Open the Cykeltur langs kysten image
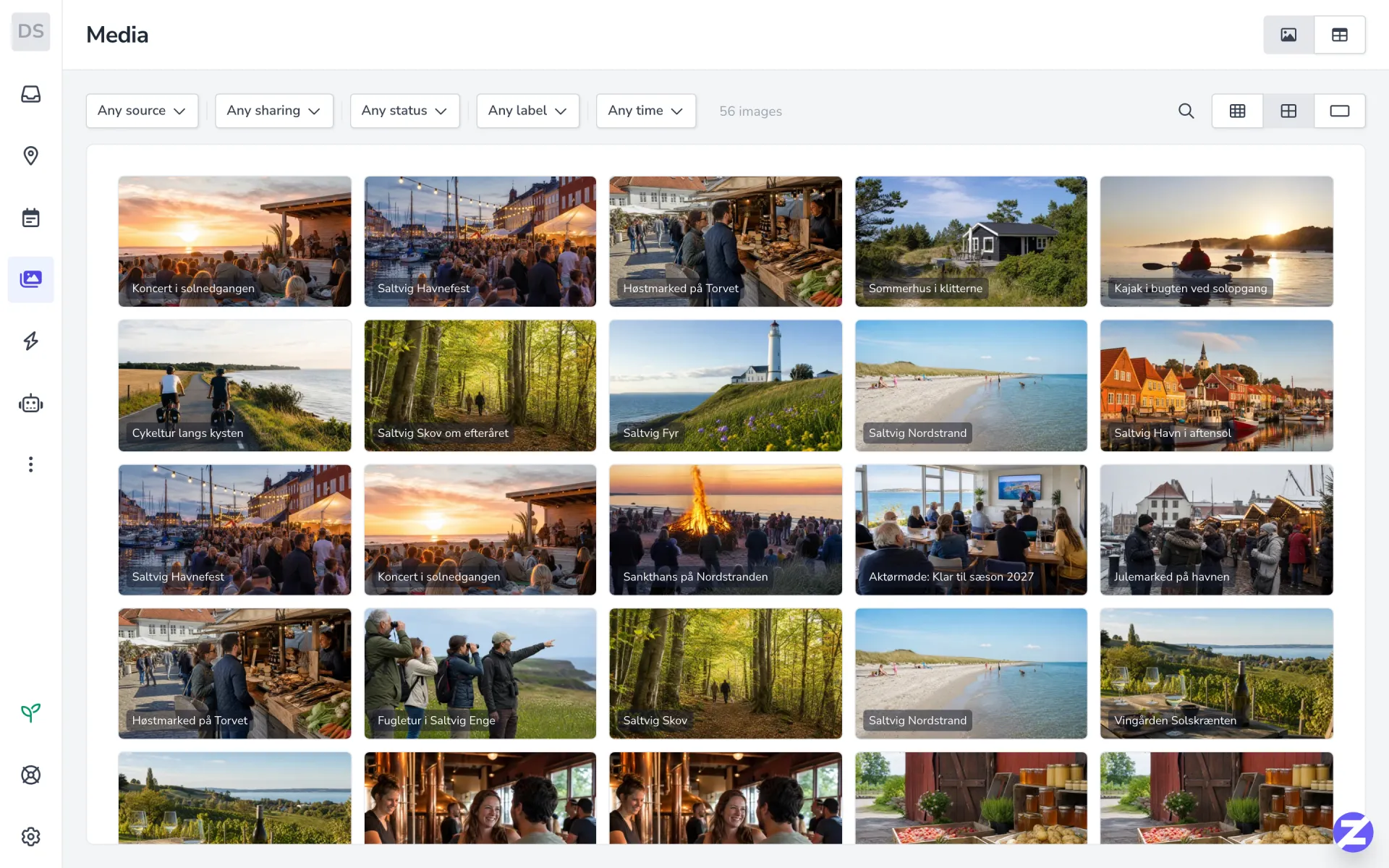 click(x=234, y=386)
